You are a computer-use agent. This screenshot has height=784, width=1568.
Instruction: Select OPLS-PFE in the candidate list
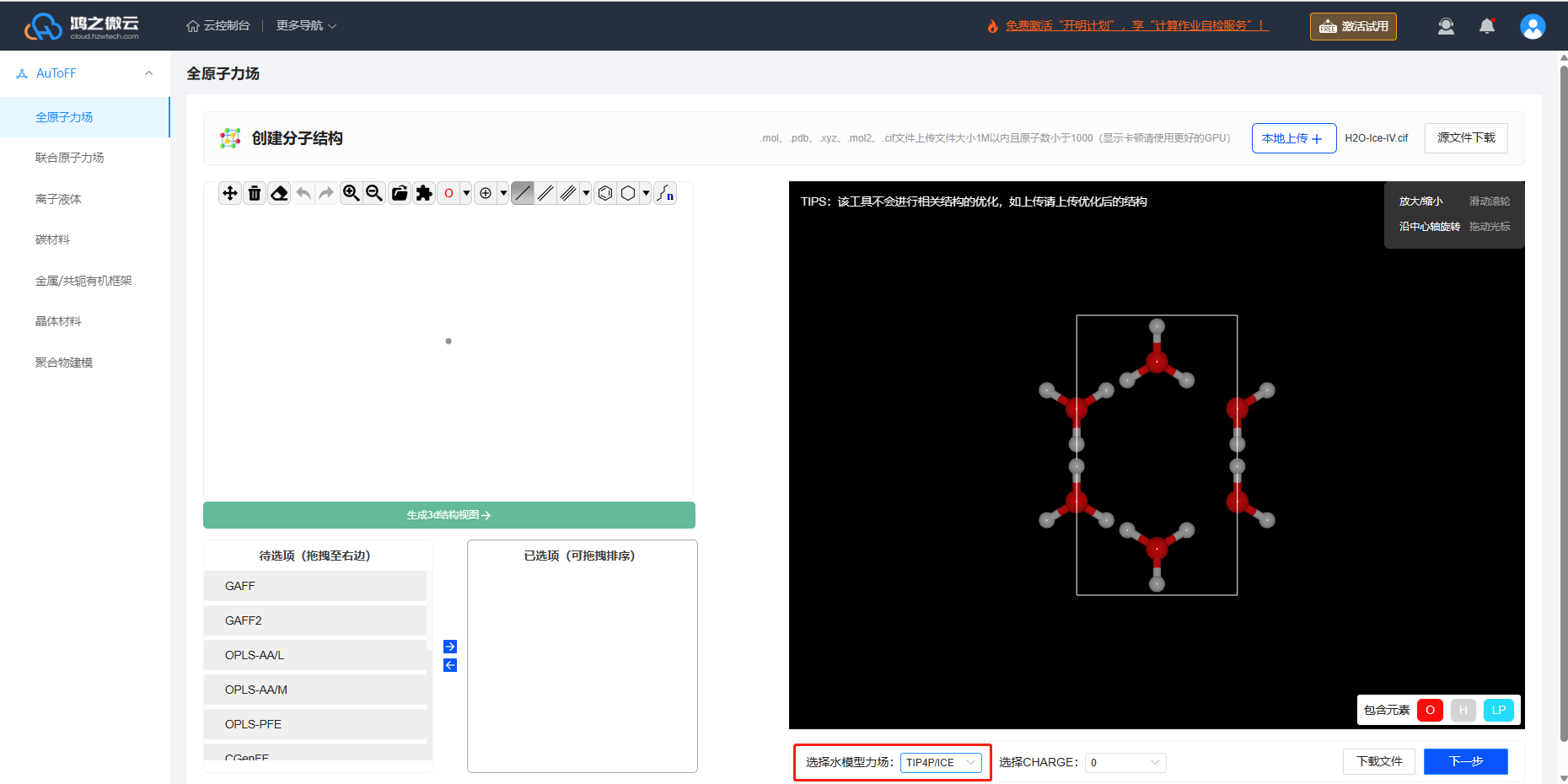(x=315, y=724)
